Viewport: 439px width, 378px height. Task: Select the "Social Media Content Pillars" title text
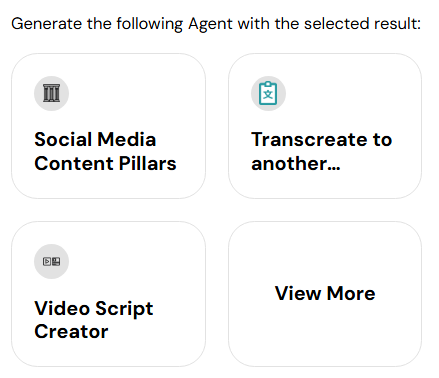pos(105,151)
